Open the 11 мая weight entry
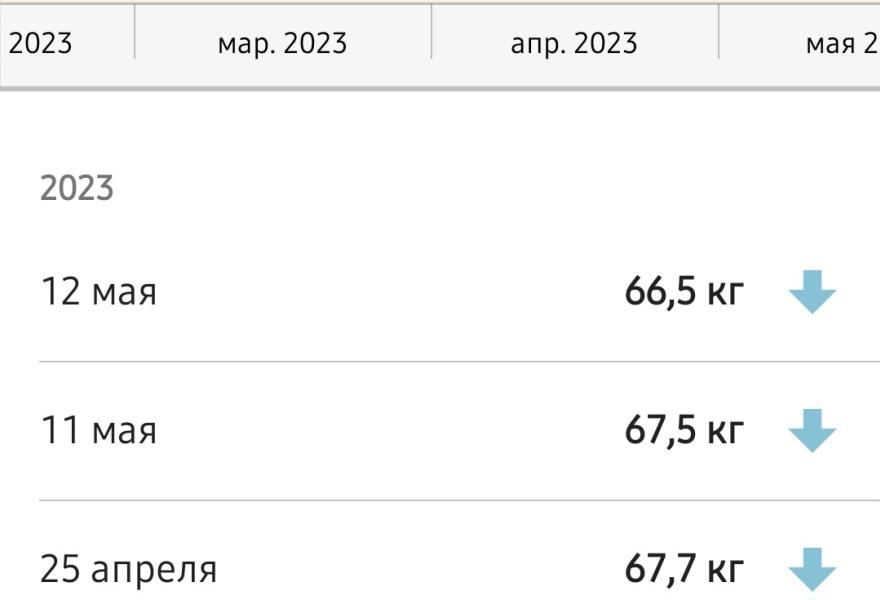880x600 pixels. click(x=459, y=430)
